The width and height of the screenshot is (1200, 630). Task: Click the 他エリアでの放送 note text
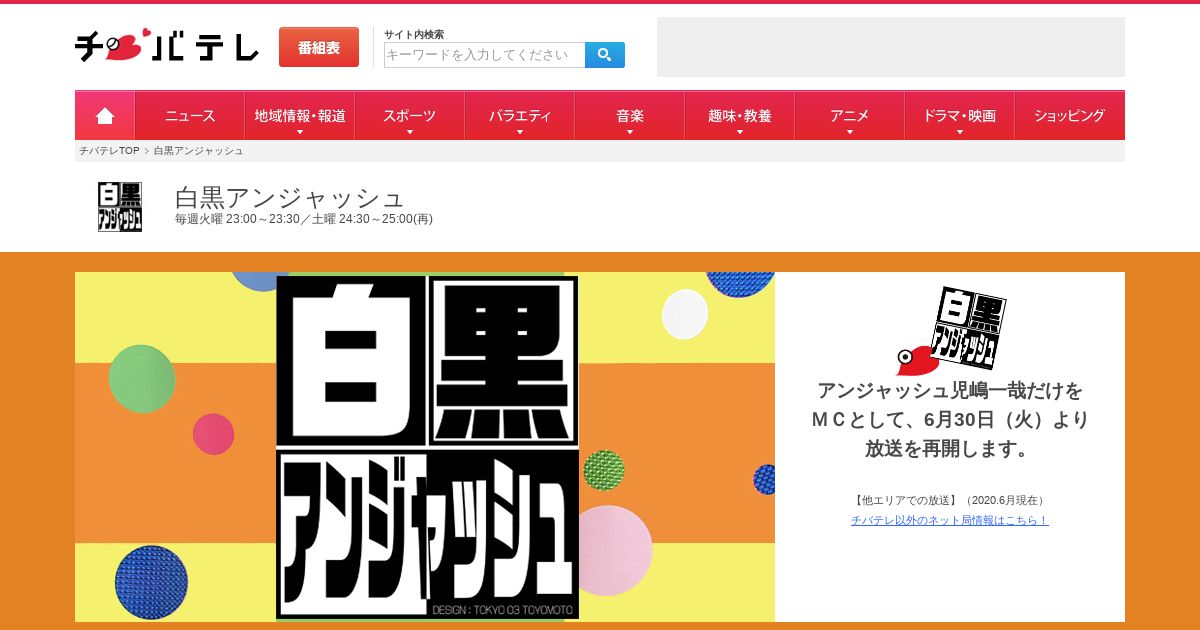[950, 500]
